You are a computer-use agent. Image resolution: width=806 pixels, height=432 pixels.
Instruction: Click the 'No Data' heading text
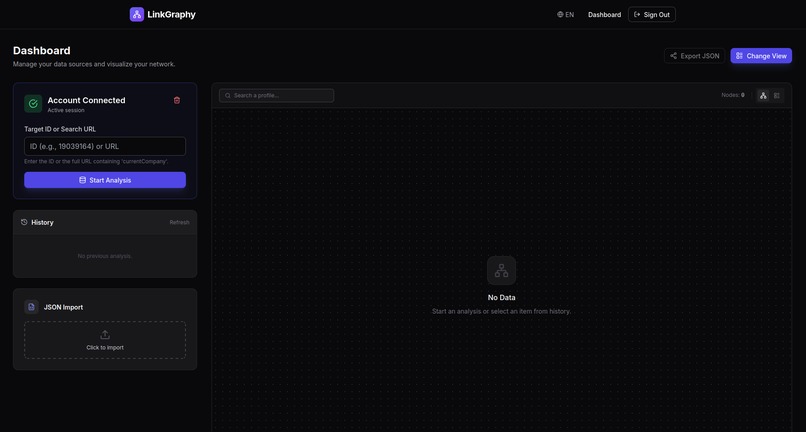[501, 297]
